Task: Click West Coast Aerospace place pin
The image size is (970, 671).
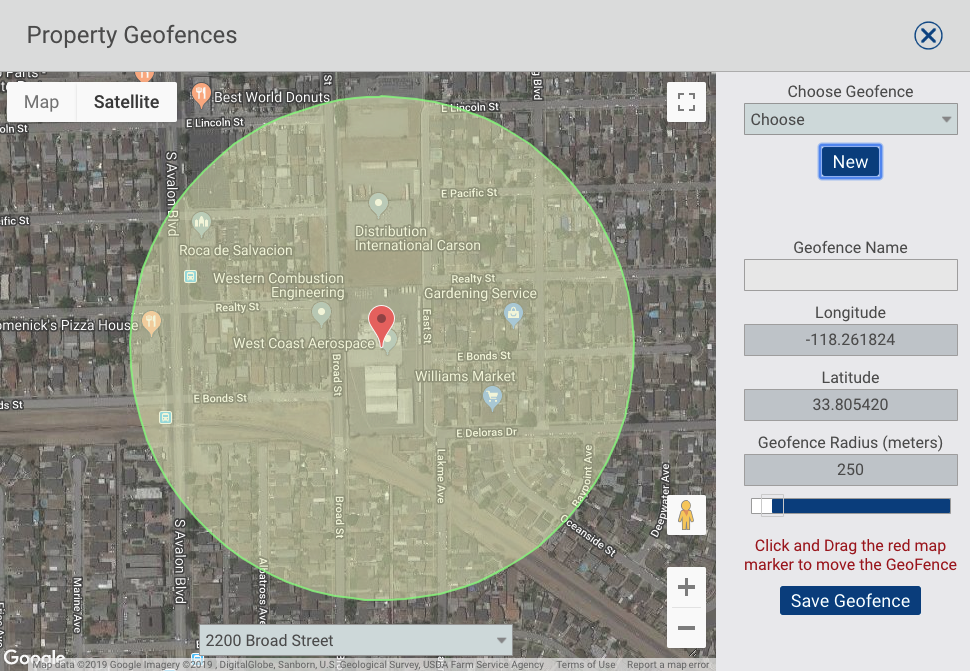Action: tap(389, 342)
